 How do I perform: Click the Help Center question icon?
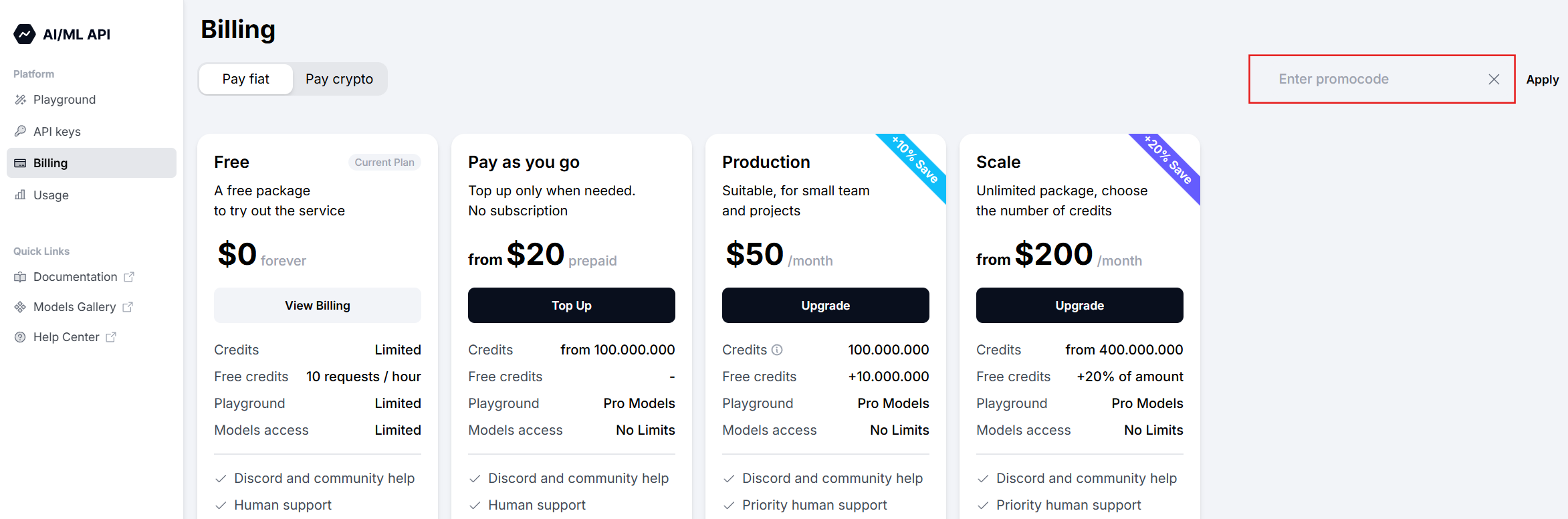click(x=21, y=337)
